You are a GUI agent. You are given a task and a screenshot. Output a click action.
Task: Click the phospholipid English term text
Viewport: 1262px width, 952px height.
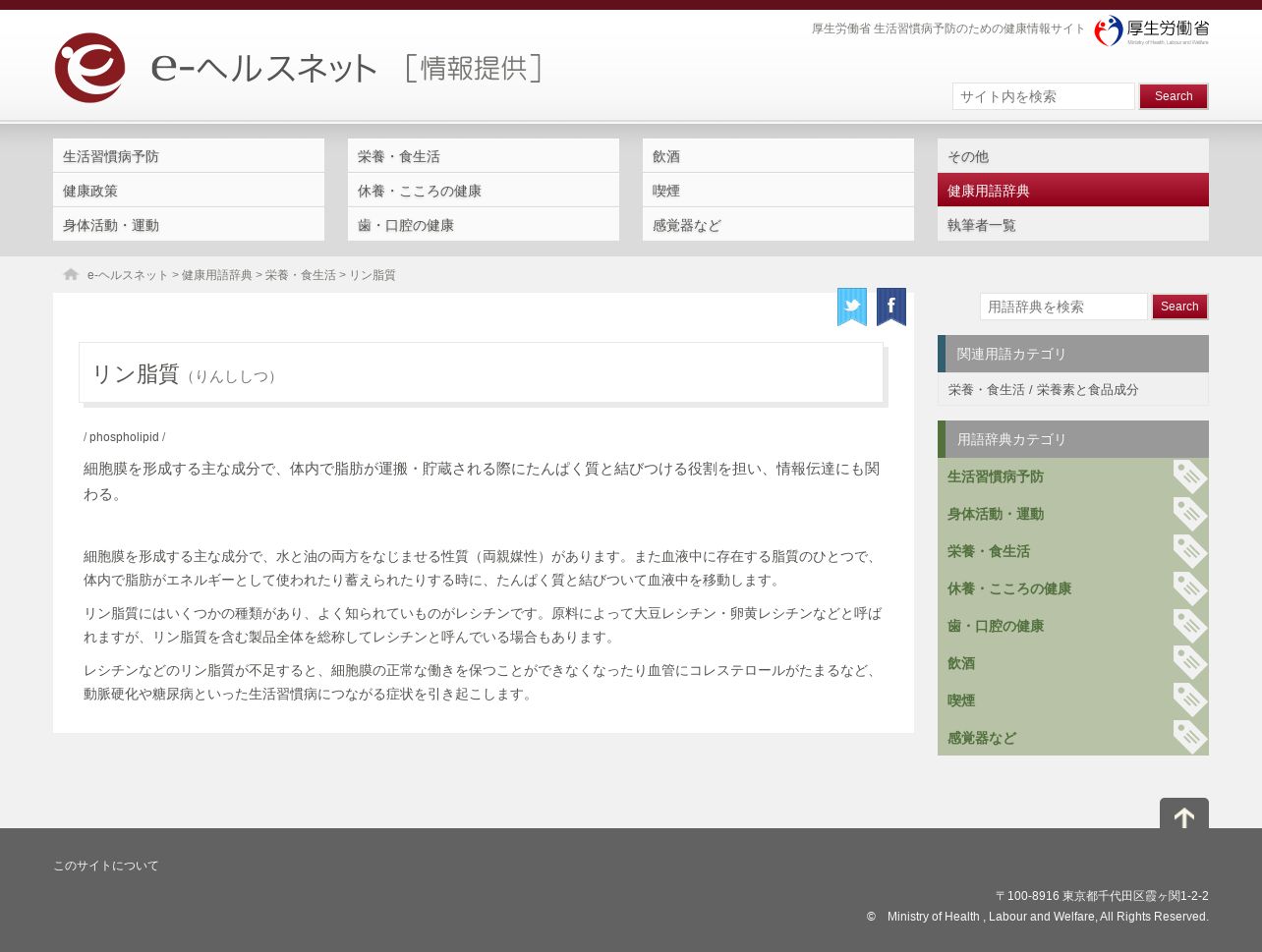pos(124,437)
